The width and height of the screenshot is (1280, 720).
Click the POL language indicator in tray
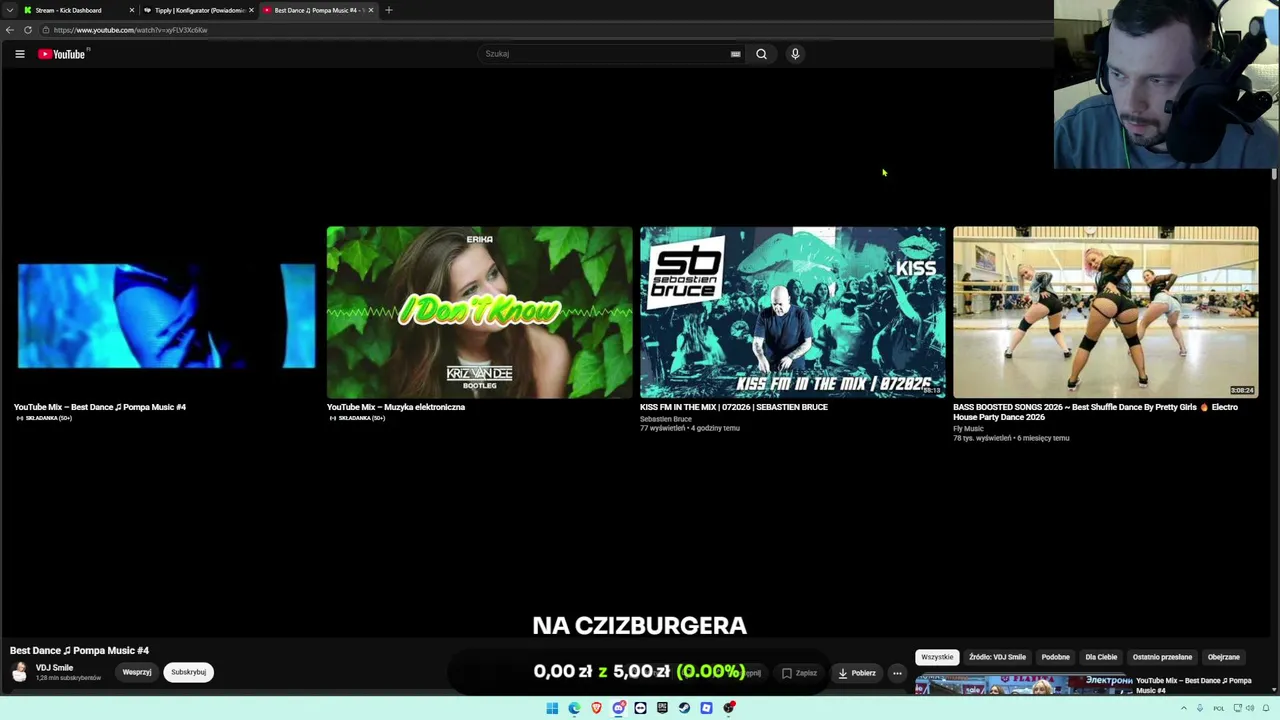[x=1218, y=708]
